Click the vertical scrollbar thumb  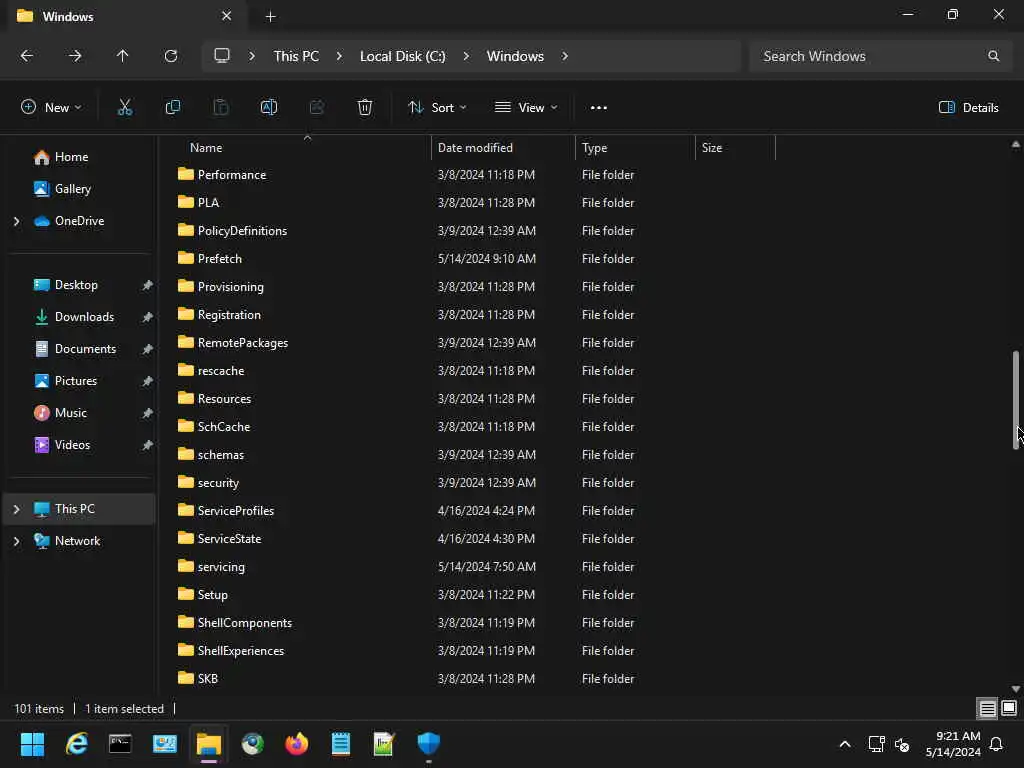point(1016,400)
